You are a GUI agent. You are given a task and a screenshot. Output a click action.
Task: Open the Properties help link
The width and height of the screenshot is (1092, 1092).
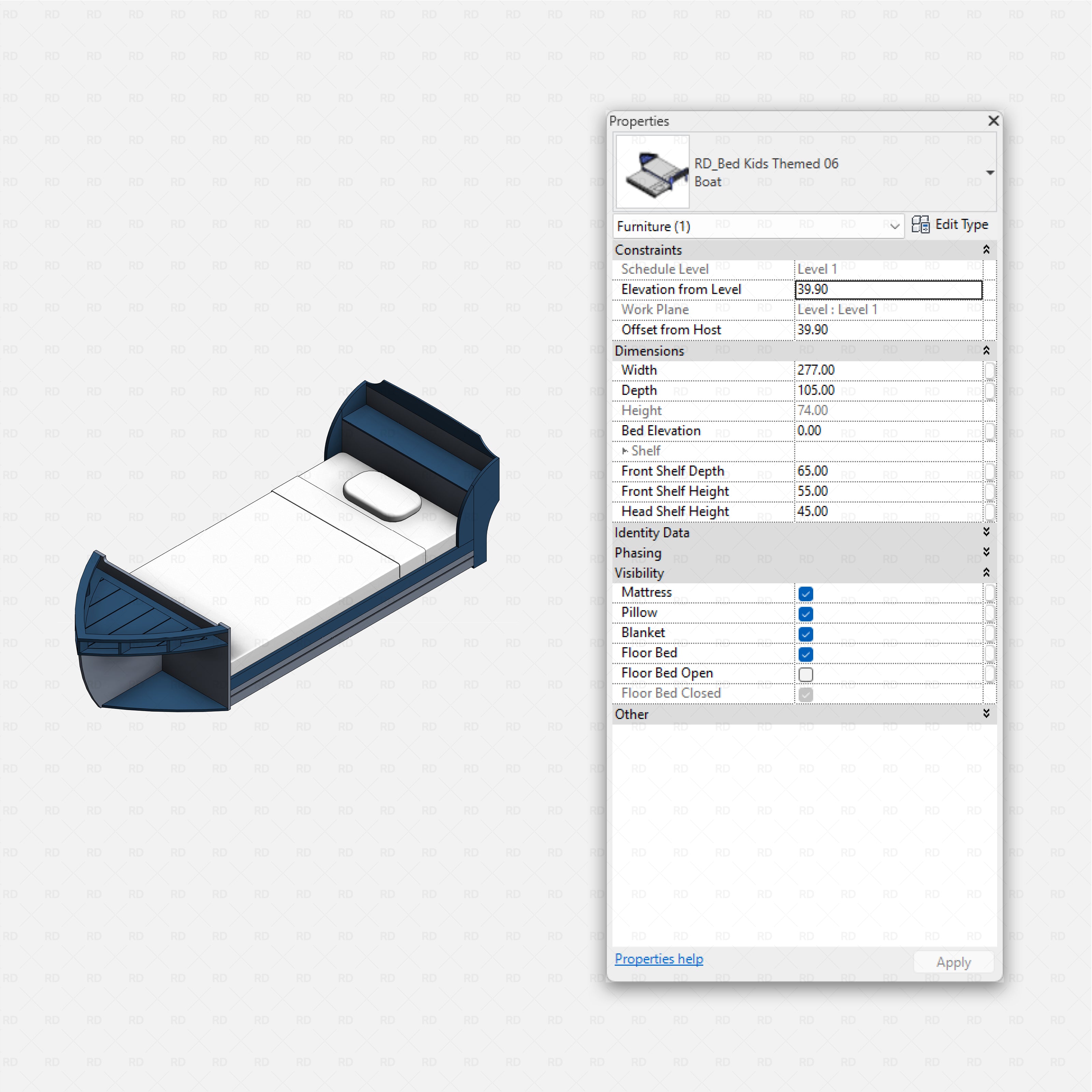coord(659,959)
